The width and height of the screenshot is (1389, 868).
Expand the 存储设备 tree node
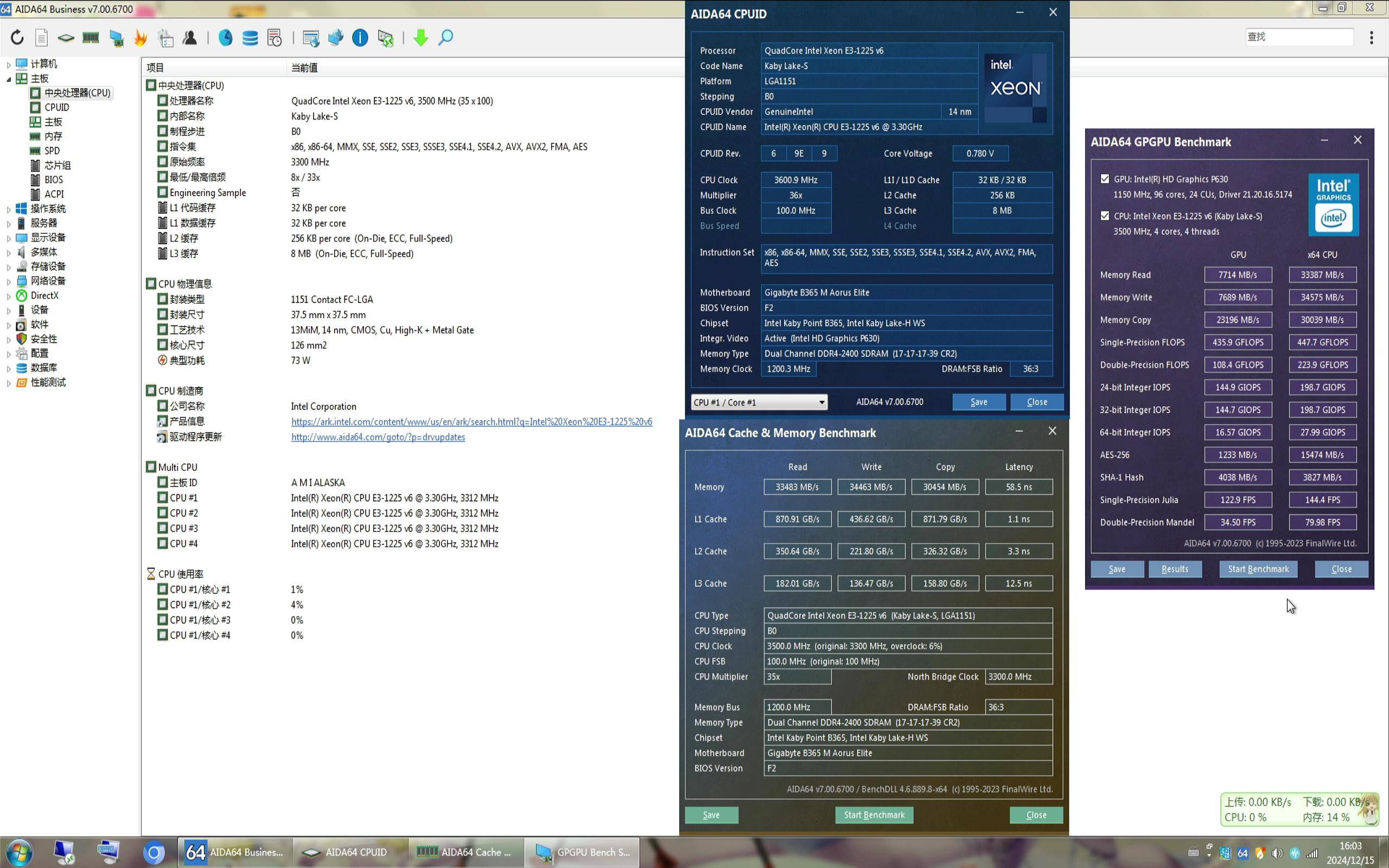click(9, 267)
